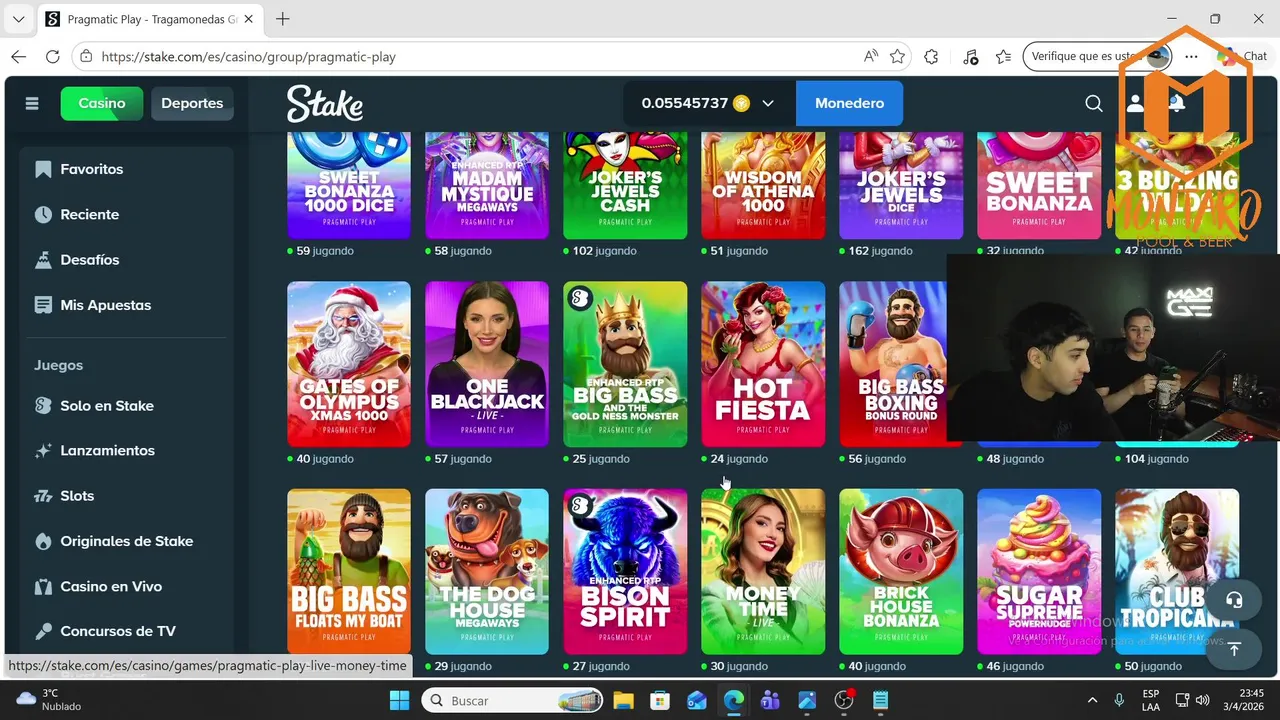Reload the page

click(52, 57)
